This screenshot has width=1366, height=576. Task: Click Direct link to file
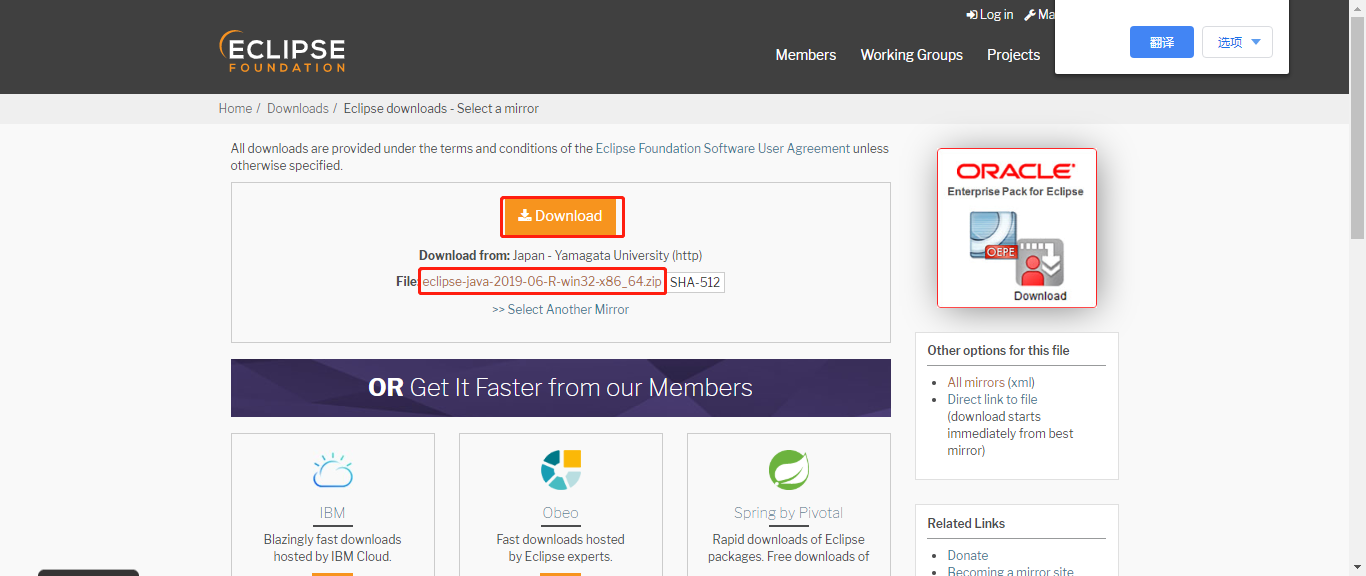tap(993, 399)
